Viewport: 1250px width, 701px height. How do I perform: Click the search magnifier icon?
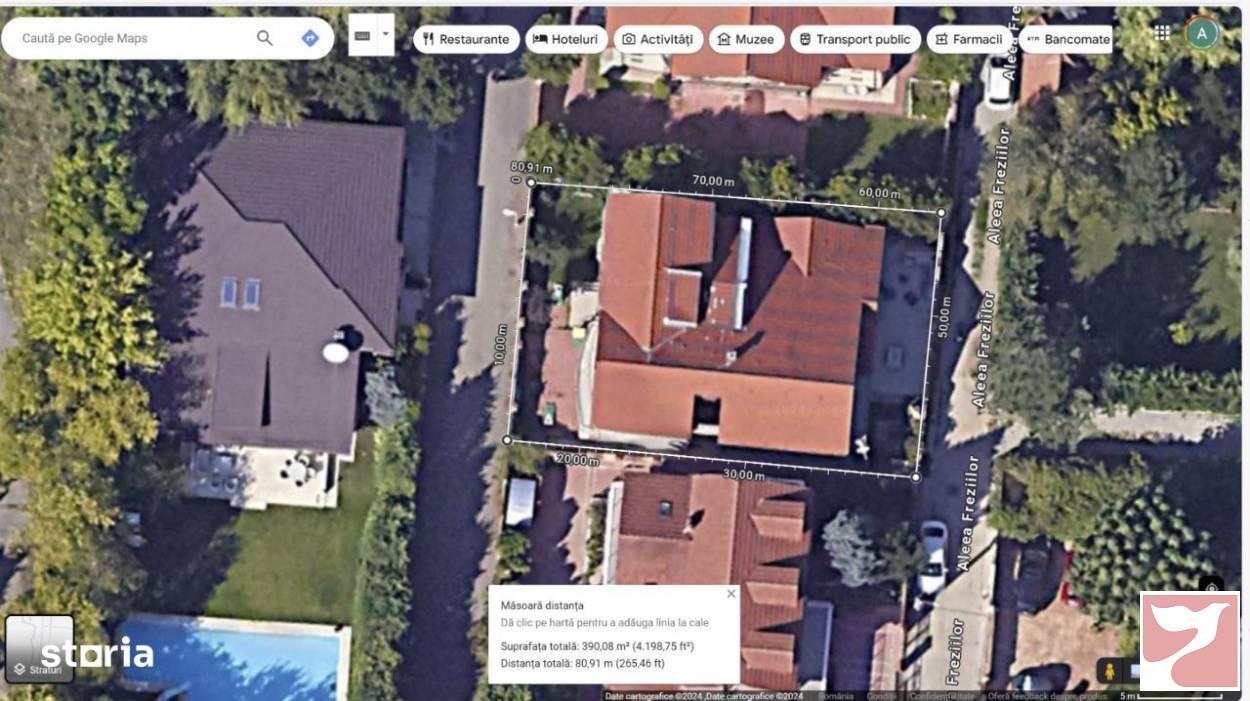[x=264, y=38]
